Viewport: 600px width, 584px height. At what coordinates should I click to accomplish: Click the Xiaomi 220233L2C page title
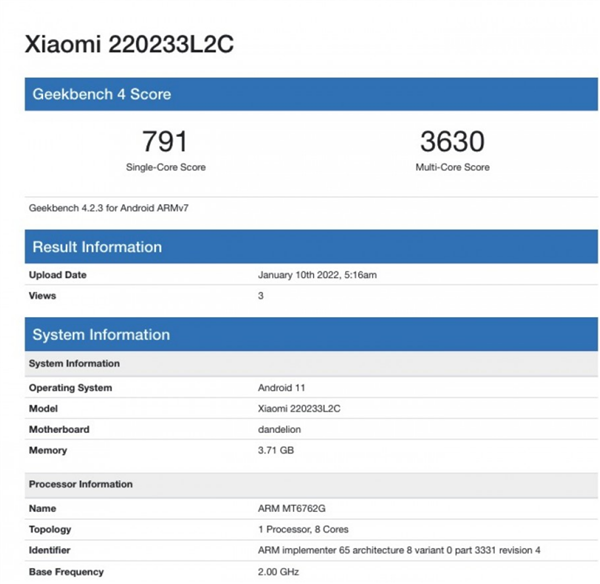click(129, 44)
